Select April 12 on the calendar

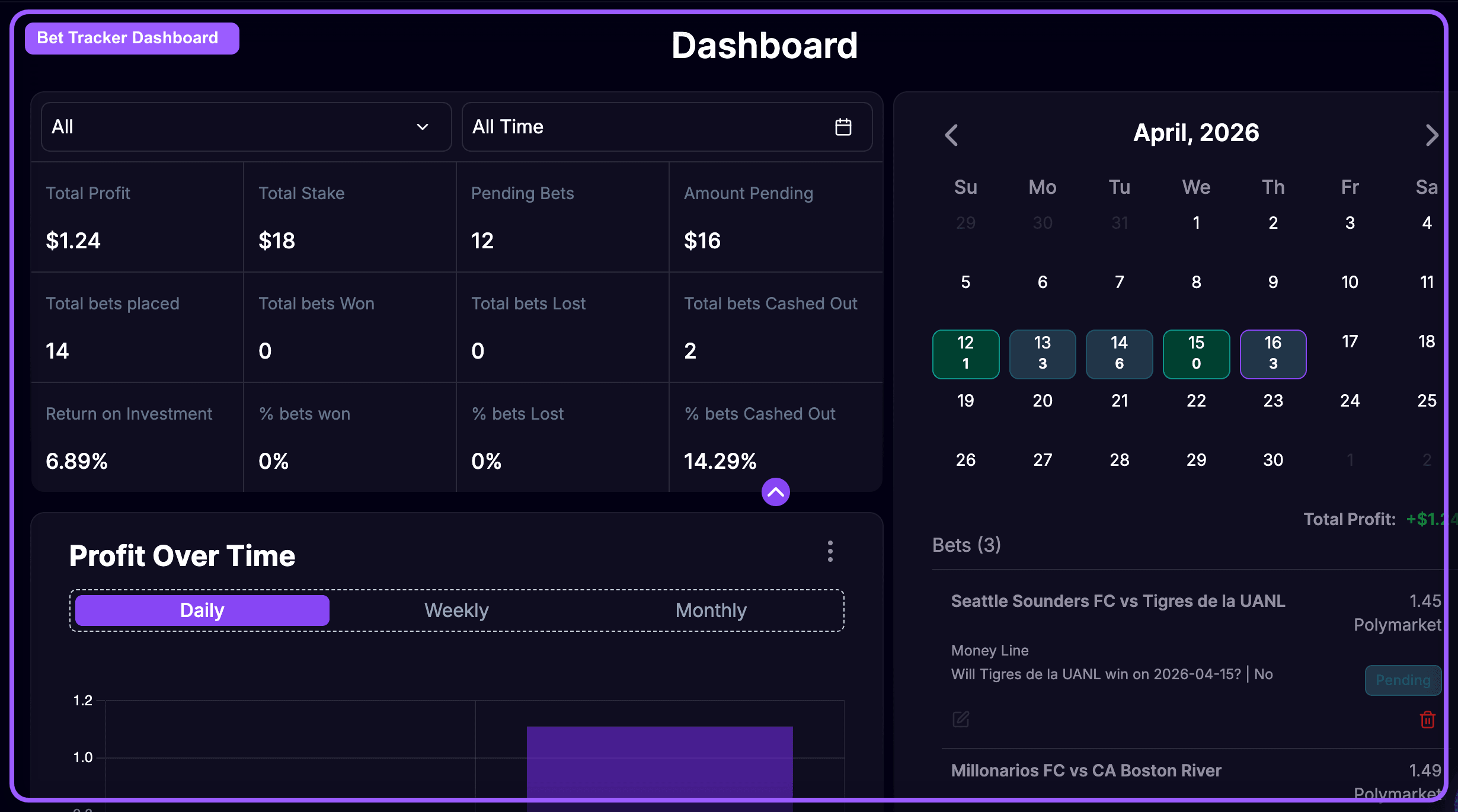[965, 354]
